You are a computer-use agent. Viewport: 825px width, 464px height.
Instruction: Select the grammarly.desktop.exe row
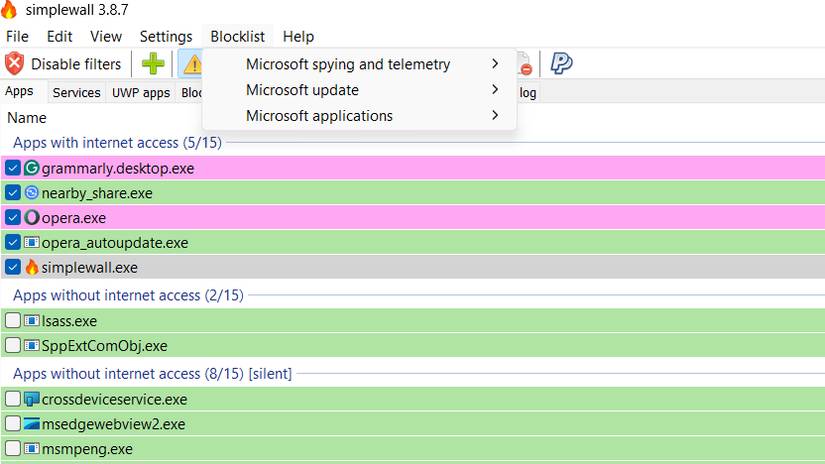[x=412, y=168]
